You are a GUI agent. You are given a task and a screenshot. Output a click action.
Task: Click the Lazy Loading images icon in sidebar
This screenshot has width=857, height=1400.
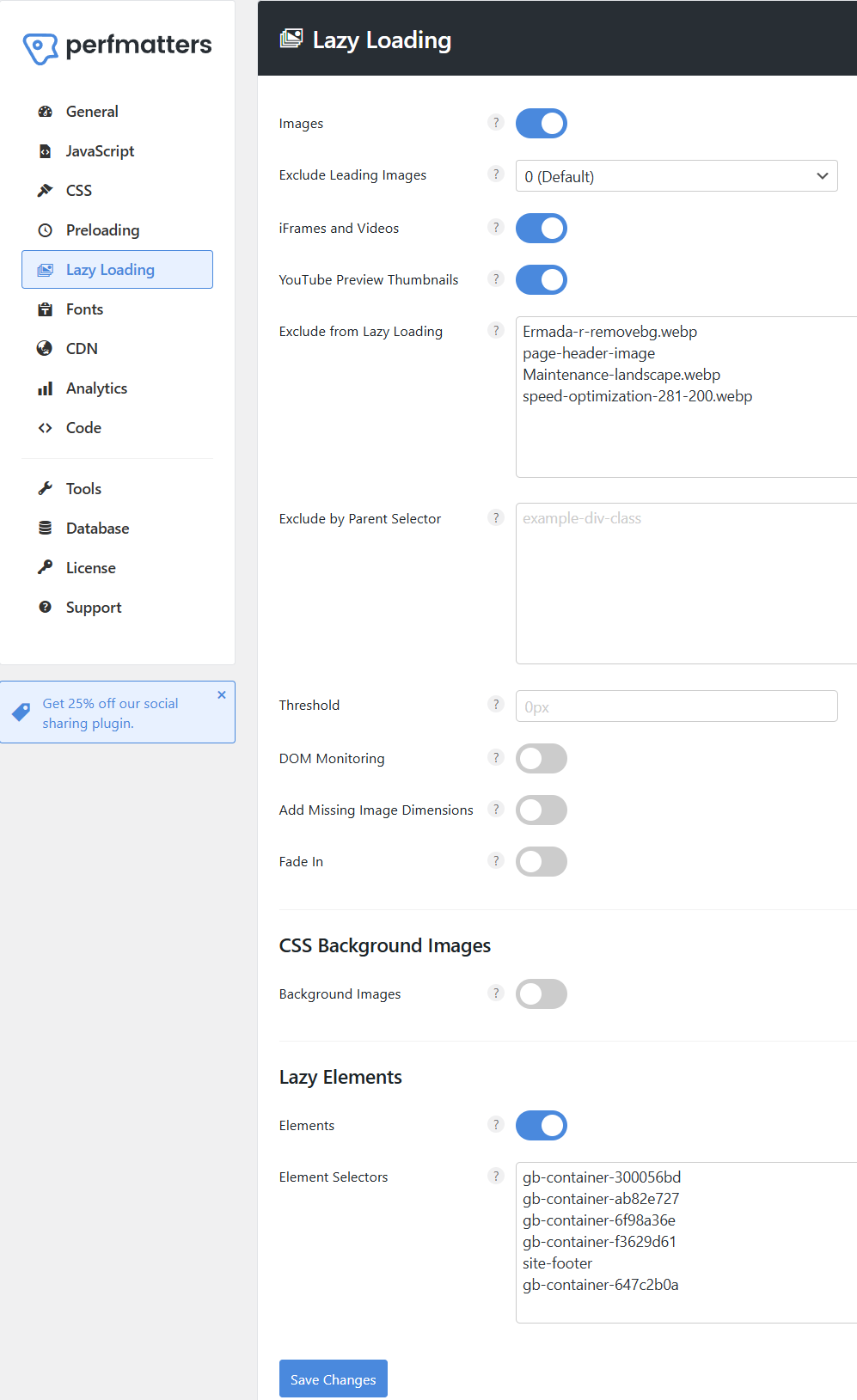(x=46, y=270)
